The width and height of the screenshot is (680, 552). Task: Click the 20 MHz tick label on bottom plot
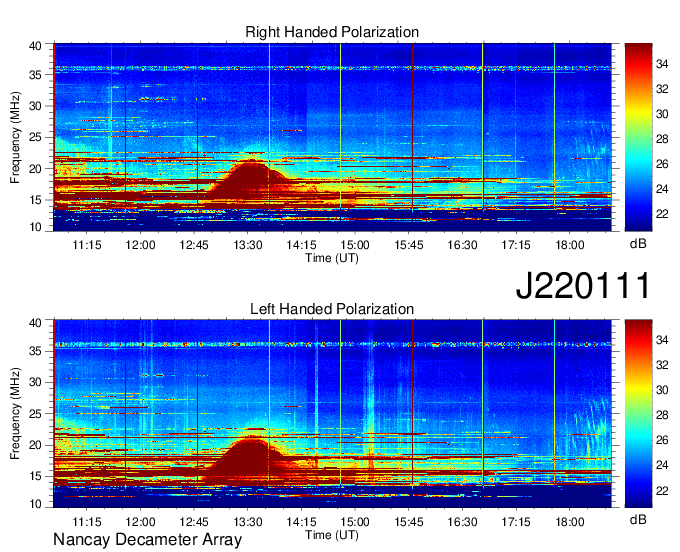click(x=35, y=445)
